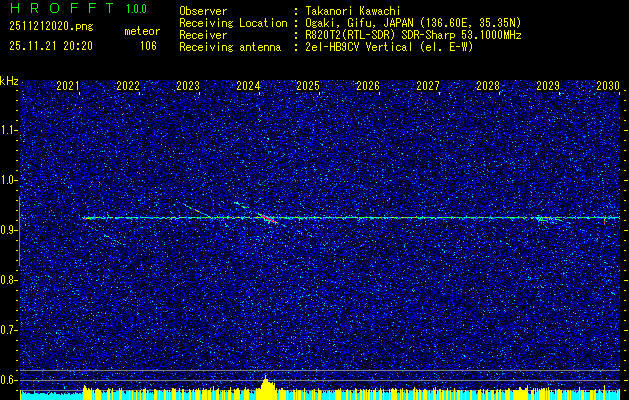Click the Receiving Location label
Screen dimensions: 629x400
tap(233, 23)
